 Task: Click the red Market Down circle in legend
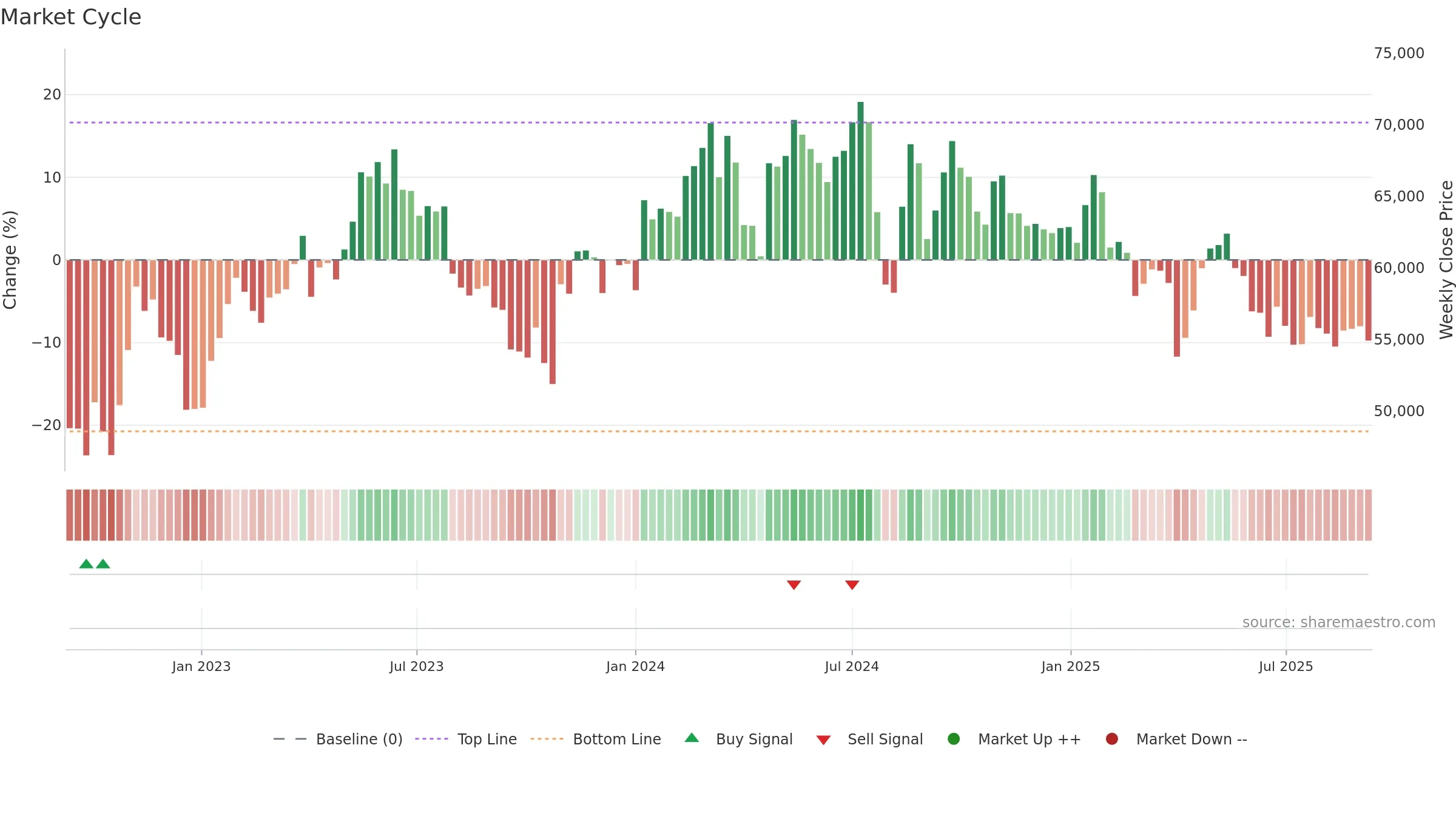click(x=1112, y=739)
